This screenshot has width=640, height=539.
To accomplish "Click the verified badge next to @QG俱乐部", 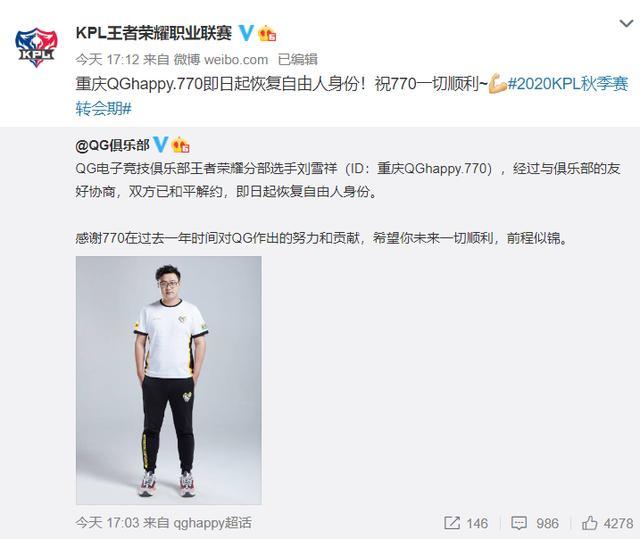I will [x=160, y=144].
